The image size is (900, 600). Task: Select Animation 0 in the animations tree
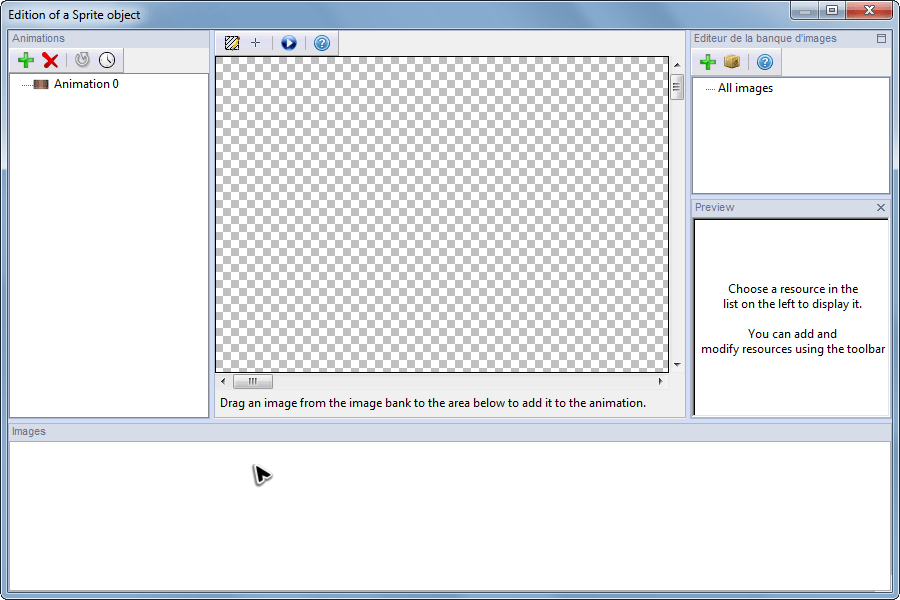(x=86, y=84)
